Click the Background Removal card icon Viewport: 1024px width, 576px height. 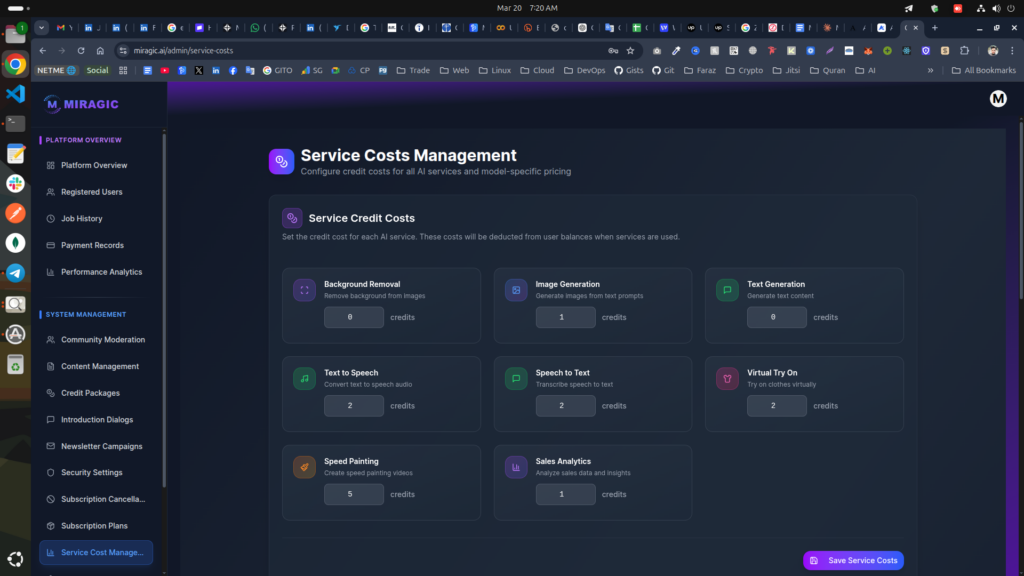pos(304,290)
